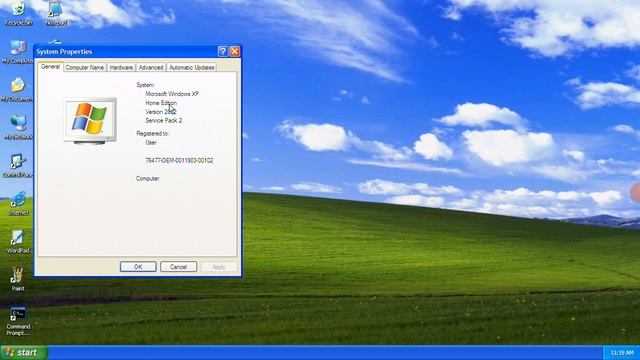The height and width of the screenshot is (360, 640).
Task: Confirm with the OK button
Action: pyautogui.click(x=138, y=267)
